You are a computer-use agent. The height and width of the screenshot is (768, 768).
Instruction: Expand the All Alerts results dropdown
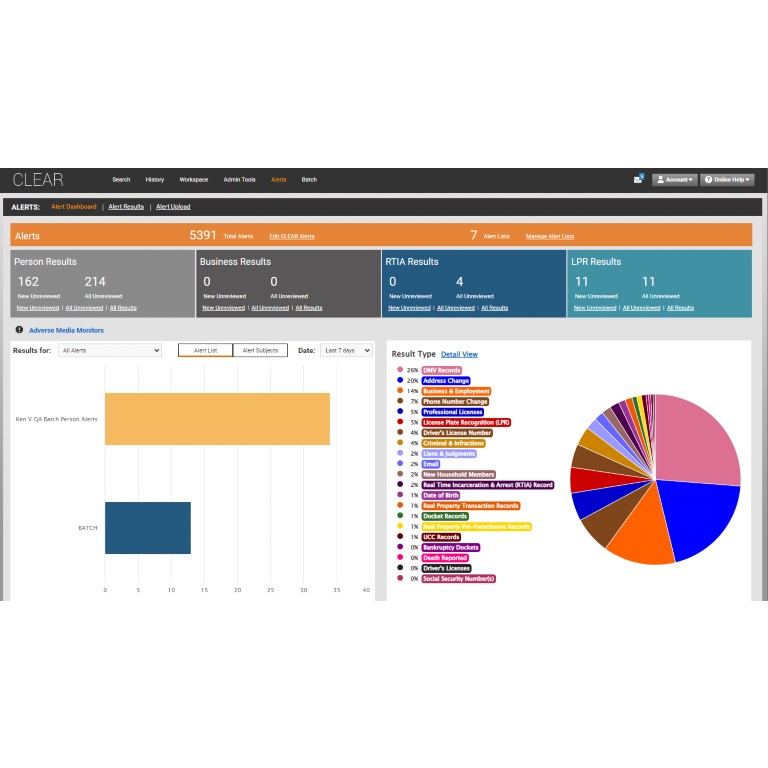click(x=110, y=350)
